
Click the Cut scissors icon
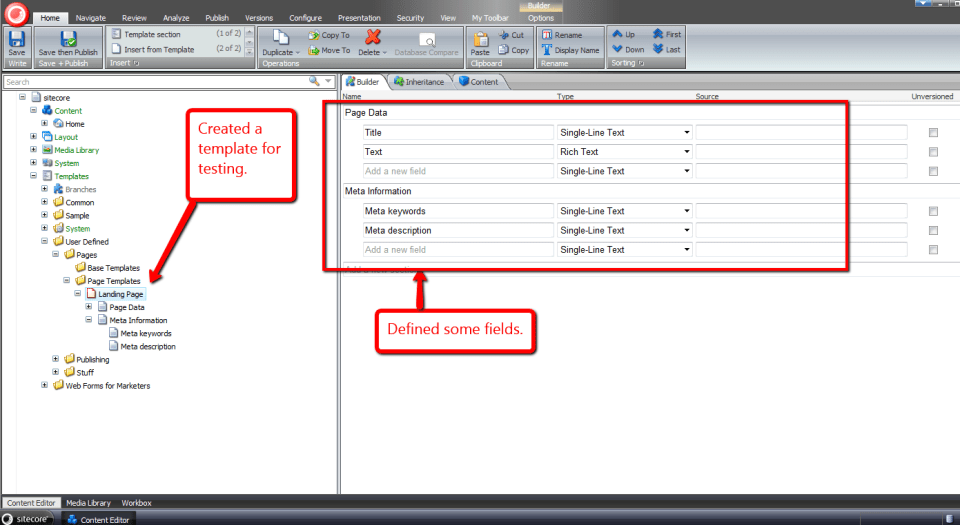click(511, 35)
